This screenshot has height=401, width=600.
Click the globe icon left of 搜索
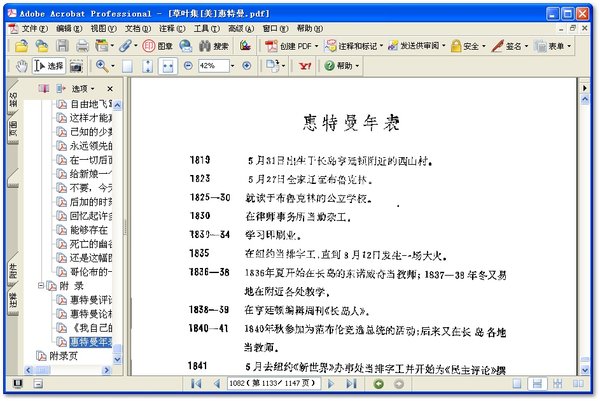tap(186, 46)
